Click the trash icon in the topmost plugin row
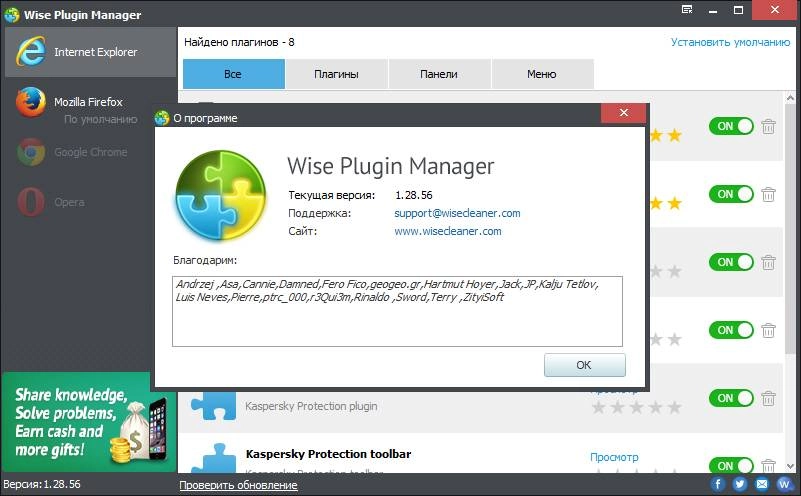801x496 pixels. (x=768, y=126)
